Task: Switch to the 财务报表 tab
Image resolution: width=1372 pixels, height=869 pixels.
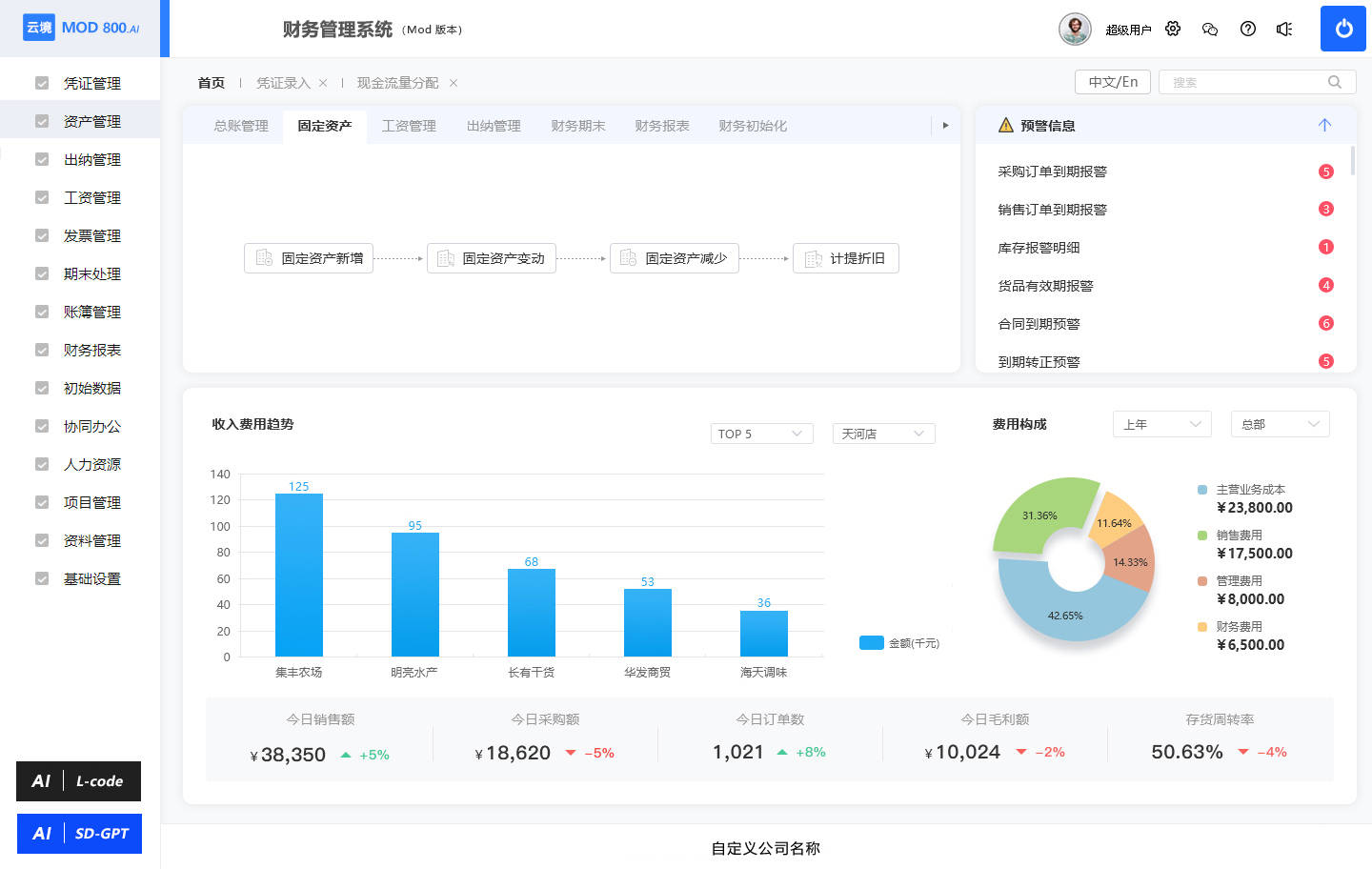Action: 660,125
